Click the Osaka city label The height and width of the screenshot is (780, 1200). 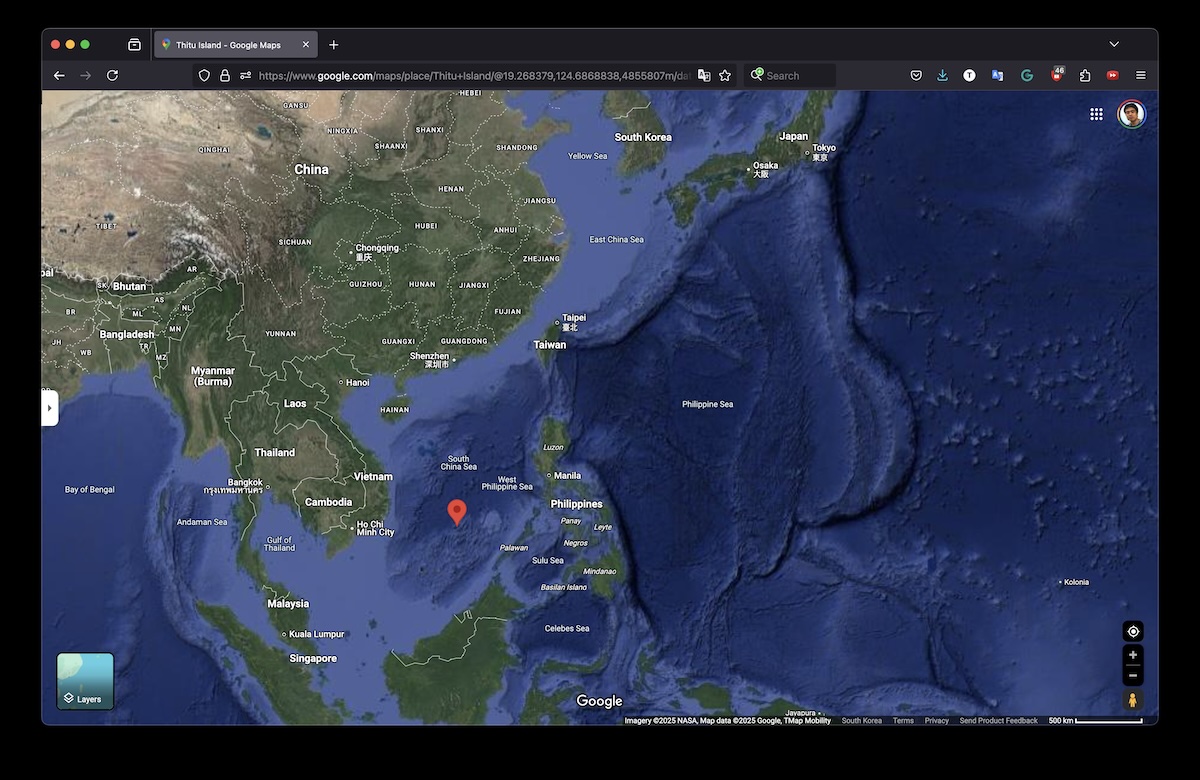pos(765,165)
